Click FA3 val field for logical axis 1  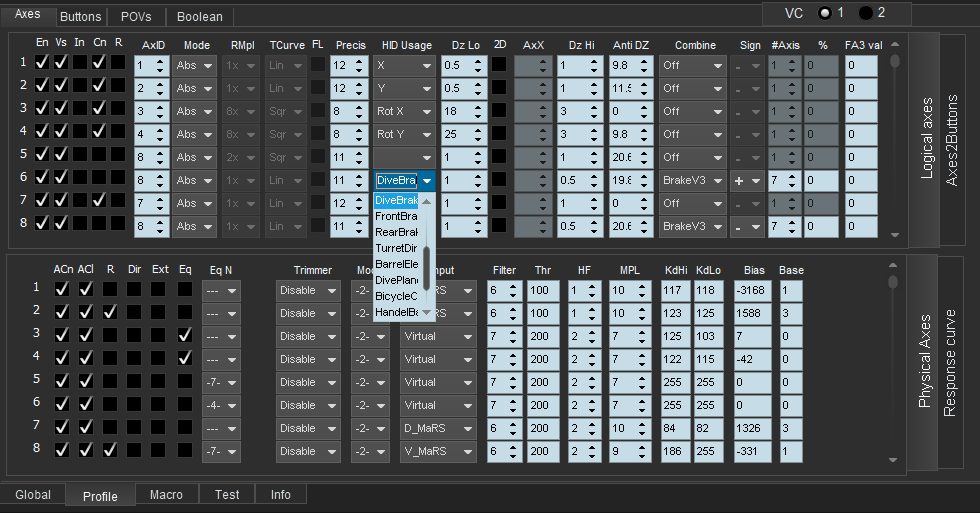tap(861, 65)
